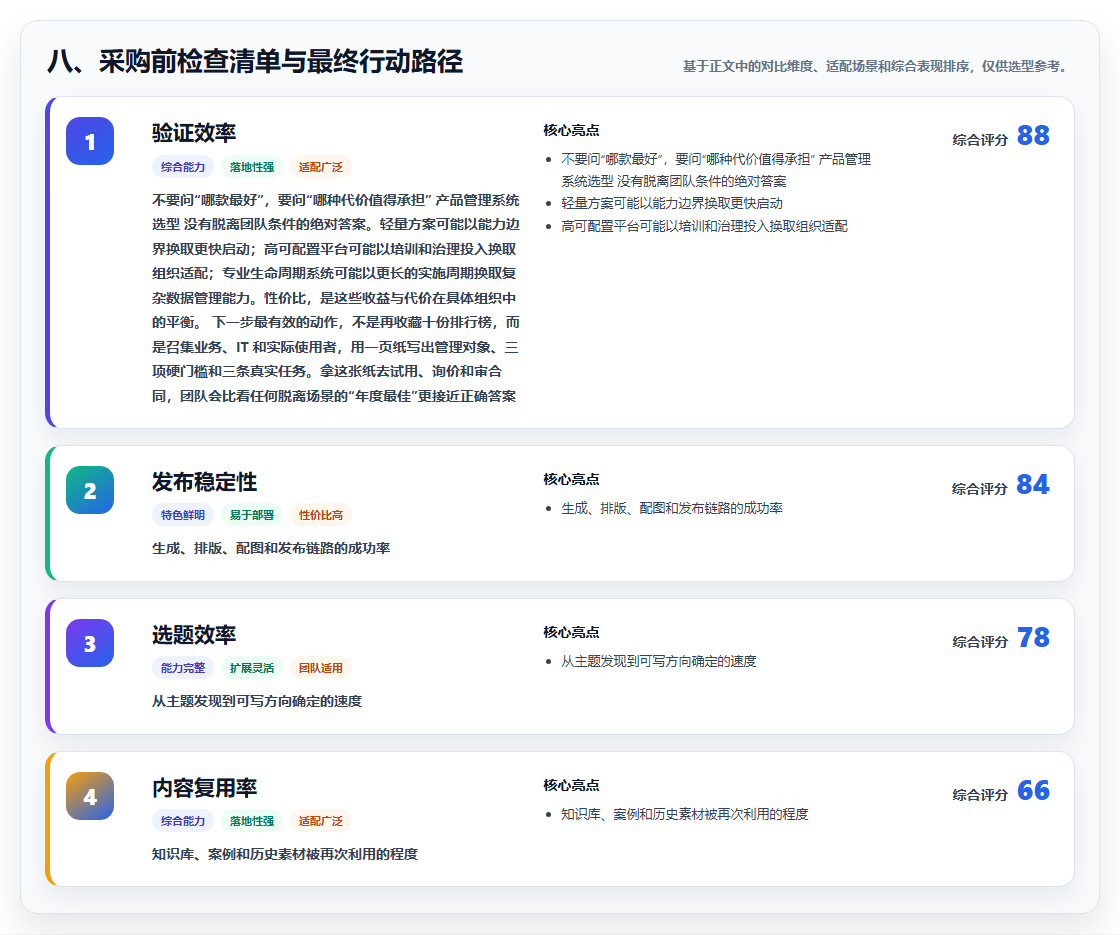Click highlight bullet 生成、排版、配图和发布链路的成功率

click(672, 509)
